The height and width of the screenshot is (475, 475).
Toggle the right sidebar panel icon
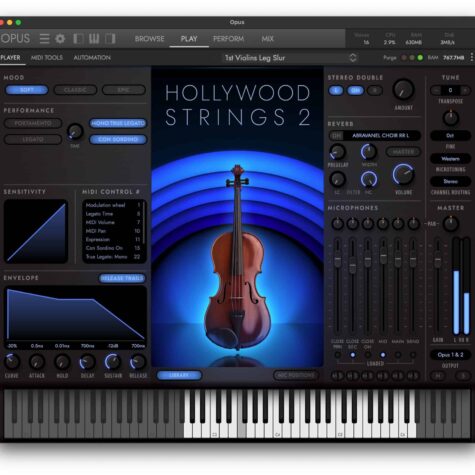(110, 39)
